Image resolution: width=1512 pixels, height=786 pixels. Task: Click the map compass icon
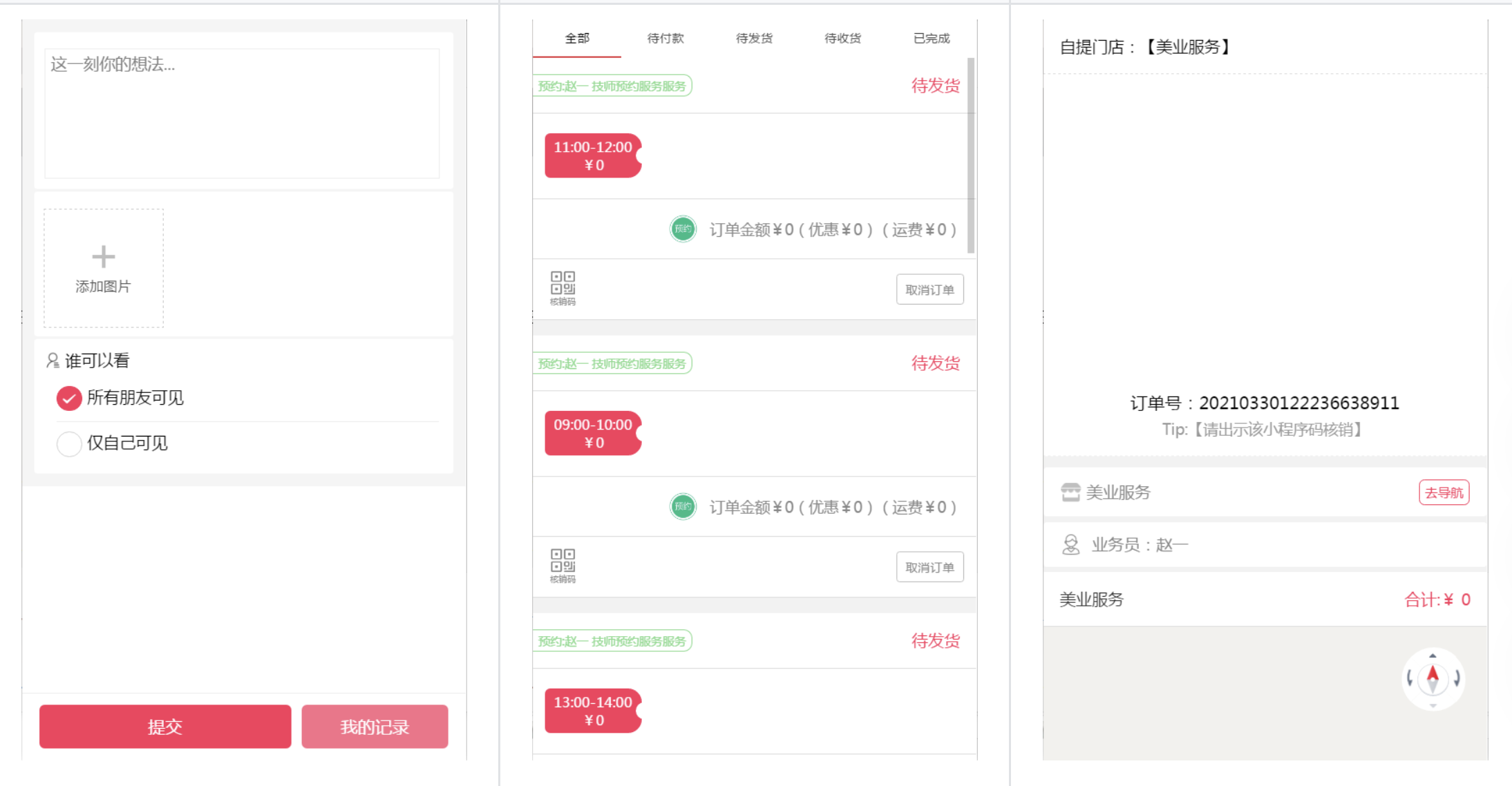click(x=1433, y=678)
